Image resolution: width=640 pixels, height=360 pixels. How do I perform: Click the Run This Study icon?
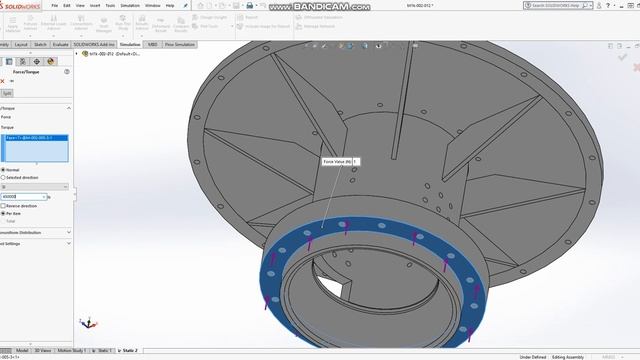pos(123,23)
